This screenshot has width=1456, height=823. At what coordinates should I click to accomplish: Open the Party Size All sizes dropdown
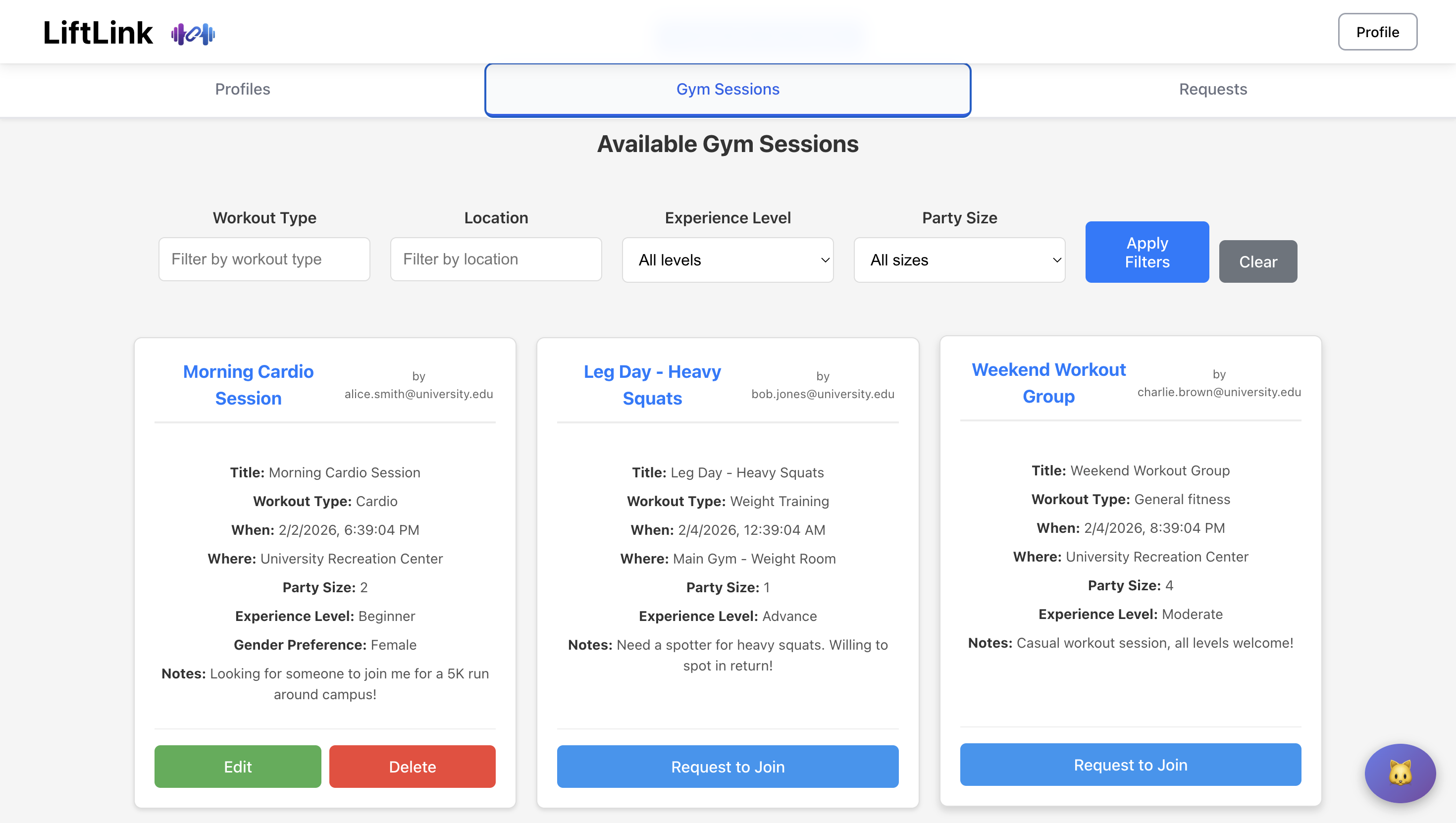(959, 260)
